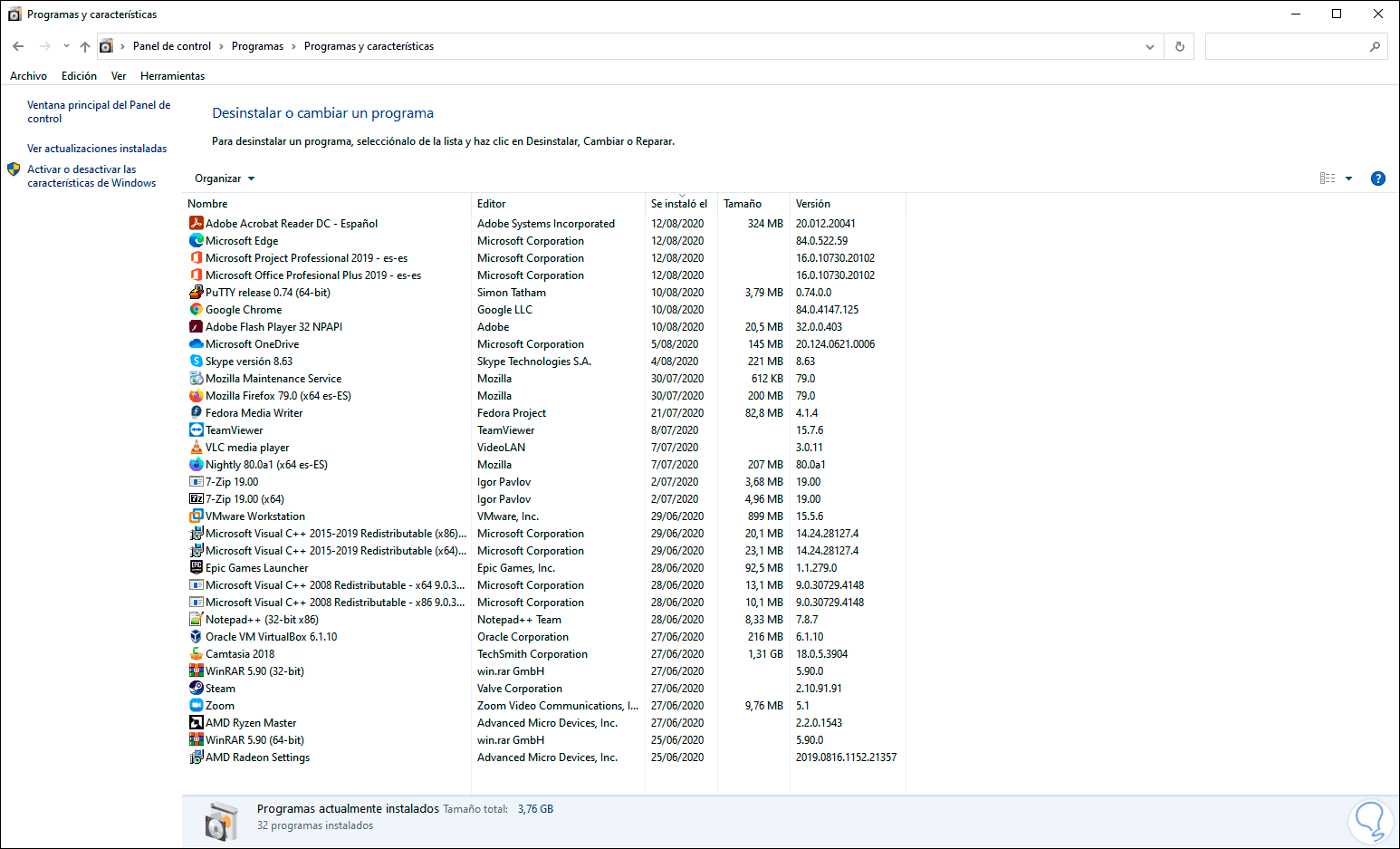The height and width of the screenshot is (849, 1400).
Task: Select the Nightly 80.0a1 icon
Action: (x=196, y=464)
